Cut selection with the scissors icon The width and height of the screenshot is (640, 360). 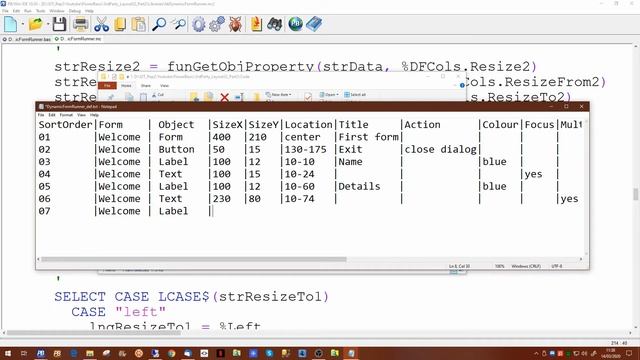point(101,24)
